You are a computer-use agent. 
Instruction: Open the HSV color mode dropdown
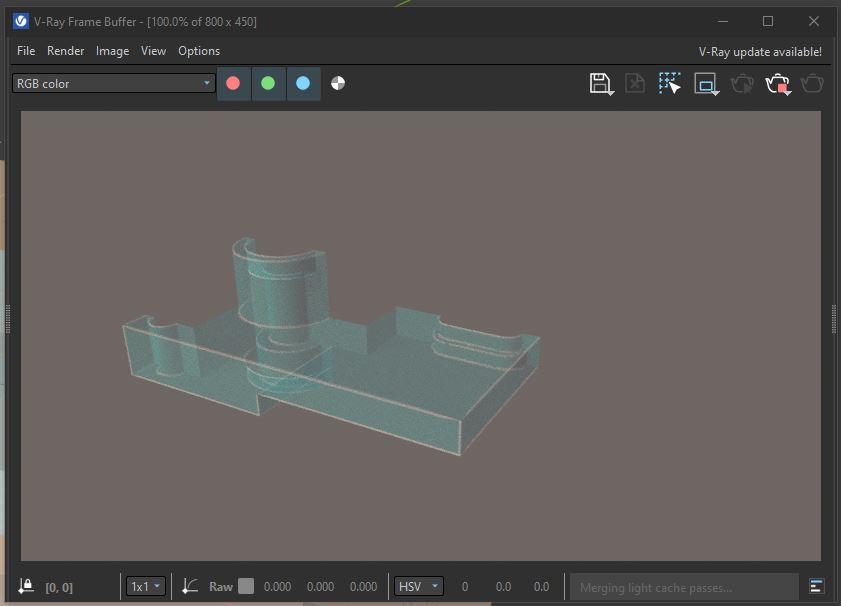419,587
